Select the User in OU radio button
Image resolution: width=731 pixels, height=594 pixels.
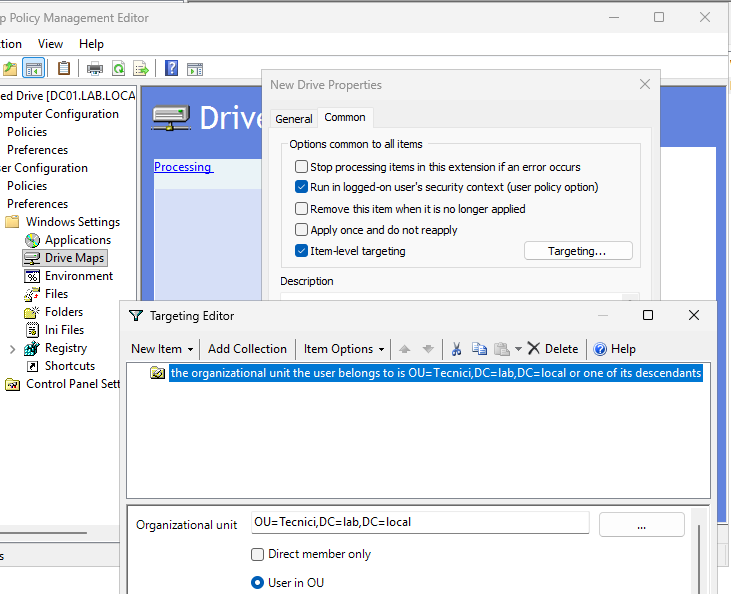[257, 583]
